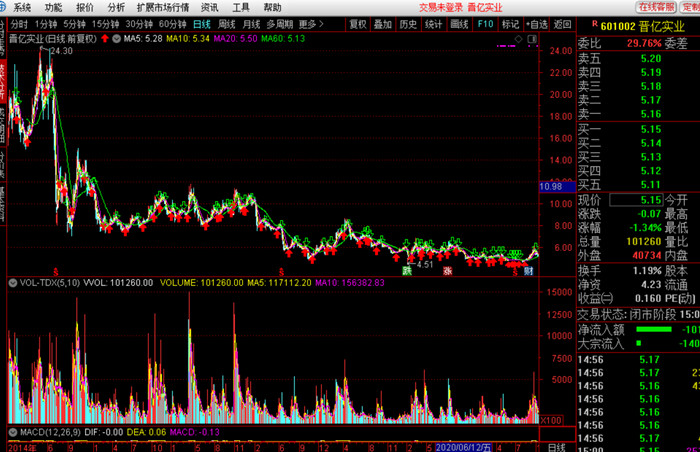Open the 分析 menu
The height and width of the screenshot is (452, 700).
tap(116, 7)
